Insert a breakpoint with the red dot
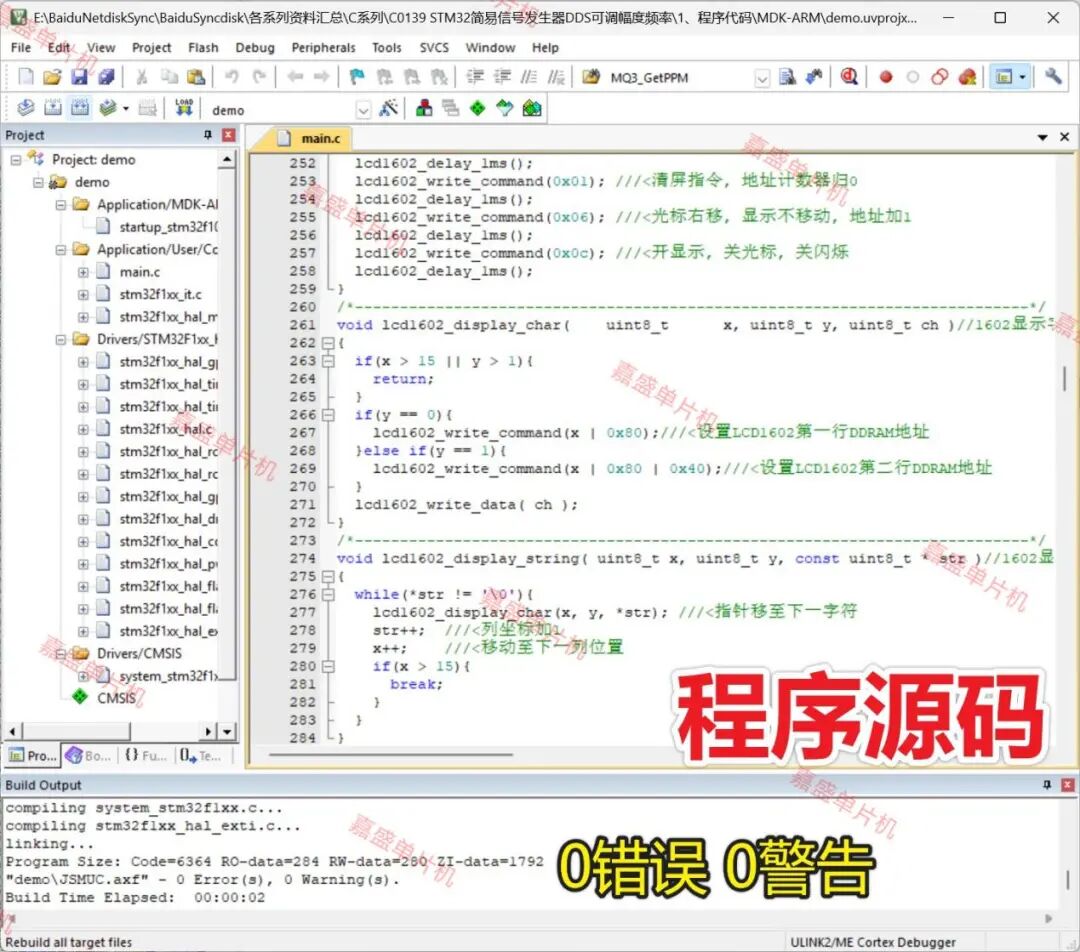 point(886,77)
